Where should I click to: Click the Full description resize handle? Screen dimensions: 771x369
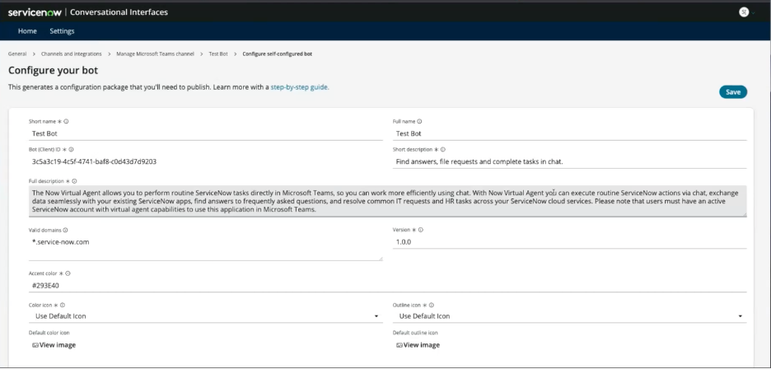click(744, 214)
